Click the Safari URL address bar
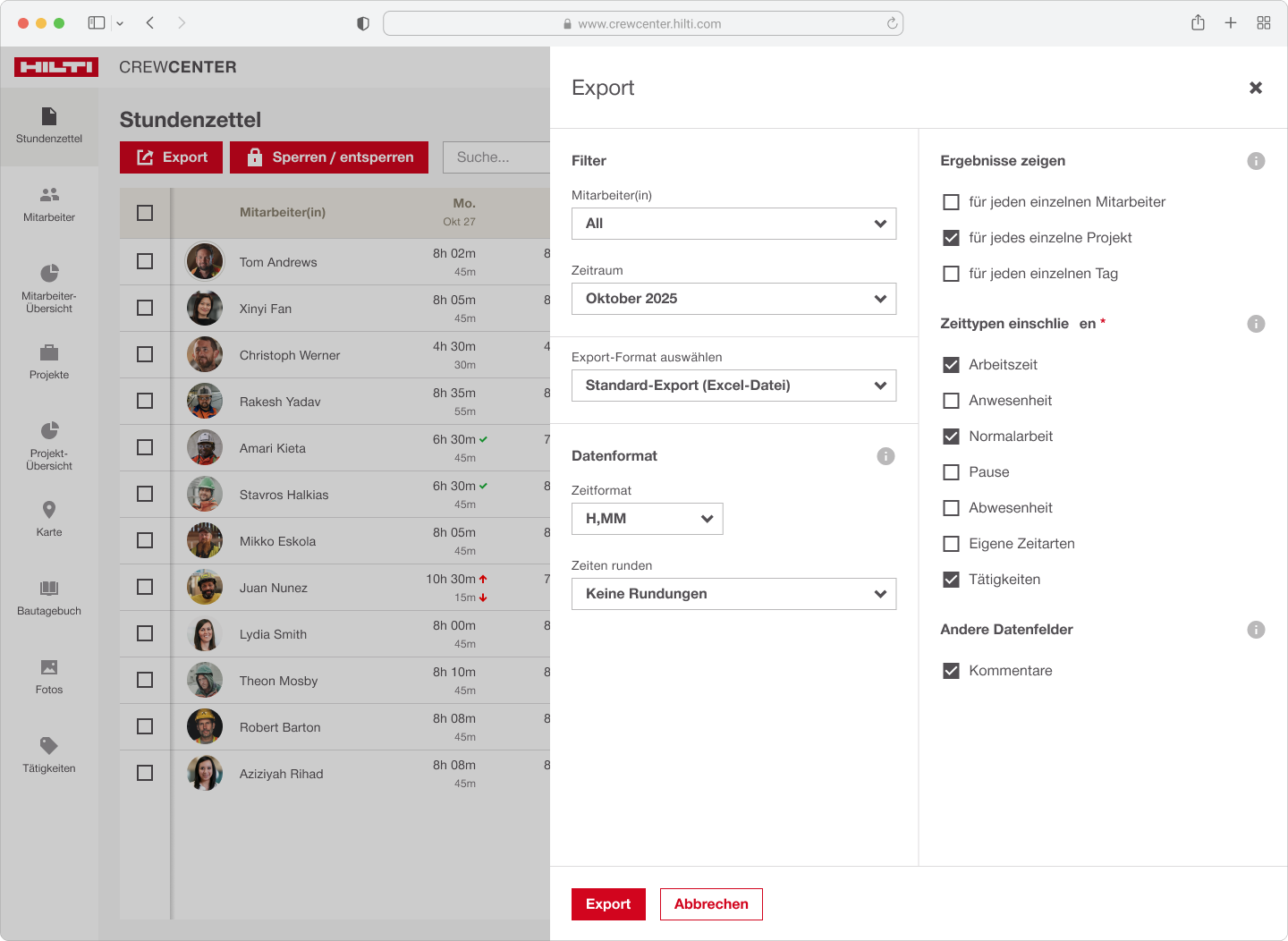 [x=642, y=23]
